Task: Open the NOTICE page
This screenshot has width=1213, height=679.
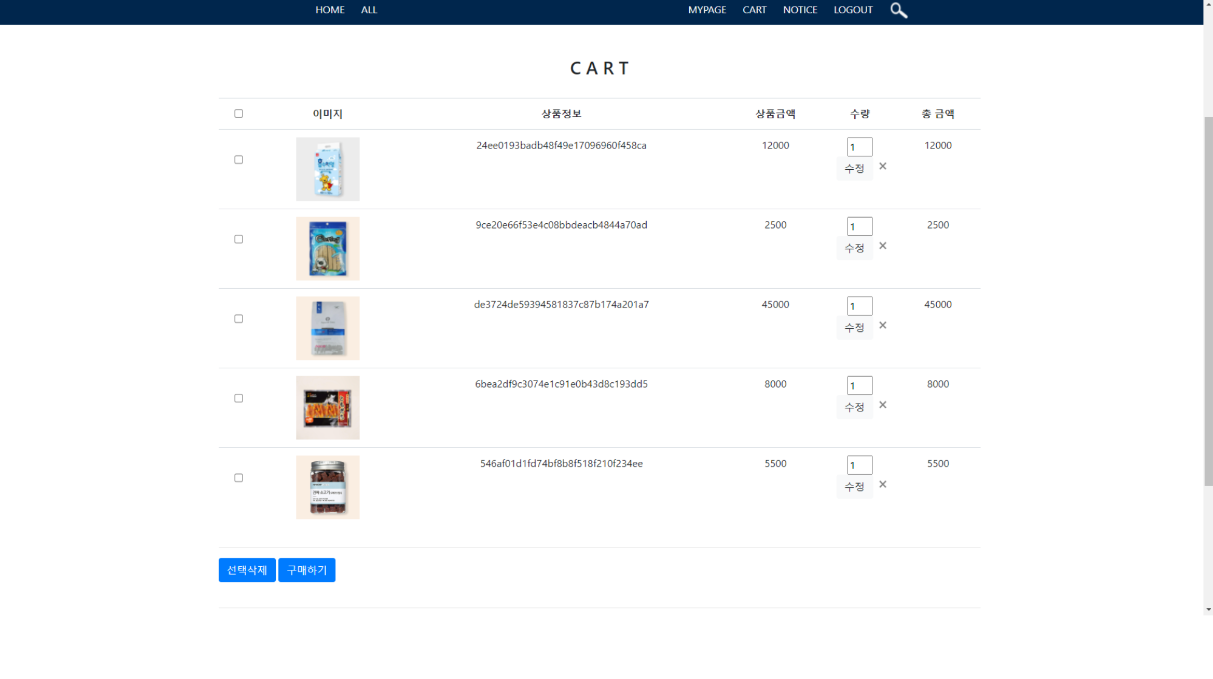Action: (800, 10)
